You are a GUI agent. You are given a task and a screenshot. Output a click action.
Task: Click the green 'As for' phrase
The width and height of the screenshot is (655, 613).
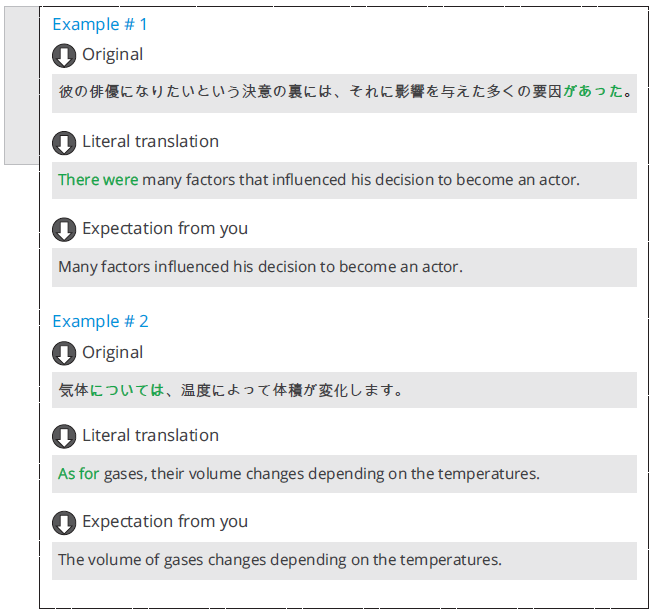[79, 473]
